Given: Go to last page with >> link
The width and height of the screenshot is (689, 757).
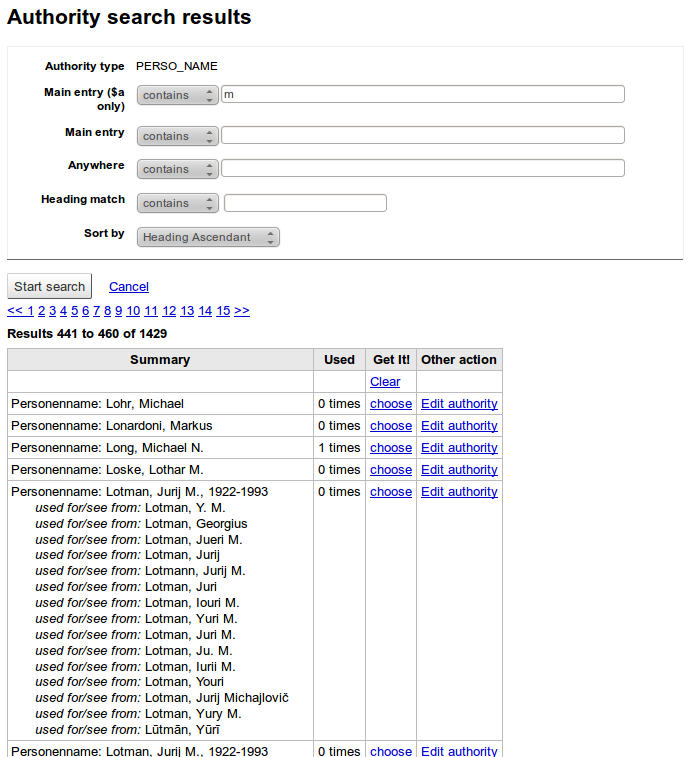Looking at the screenshot, I should (242, 311).
